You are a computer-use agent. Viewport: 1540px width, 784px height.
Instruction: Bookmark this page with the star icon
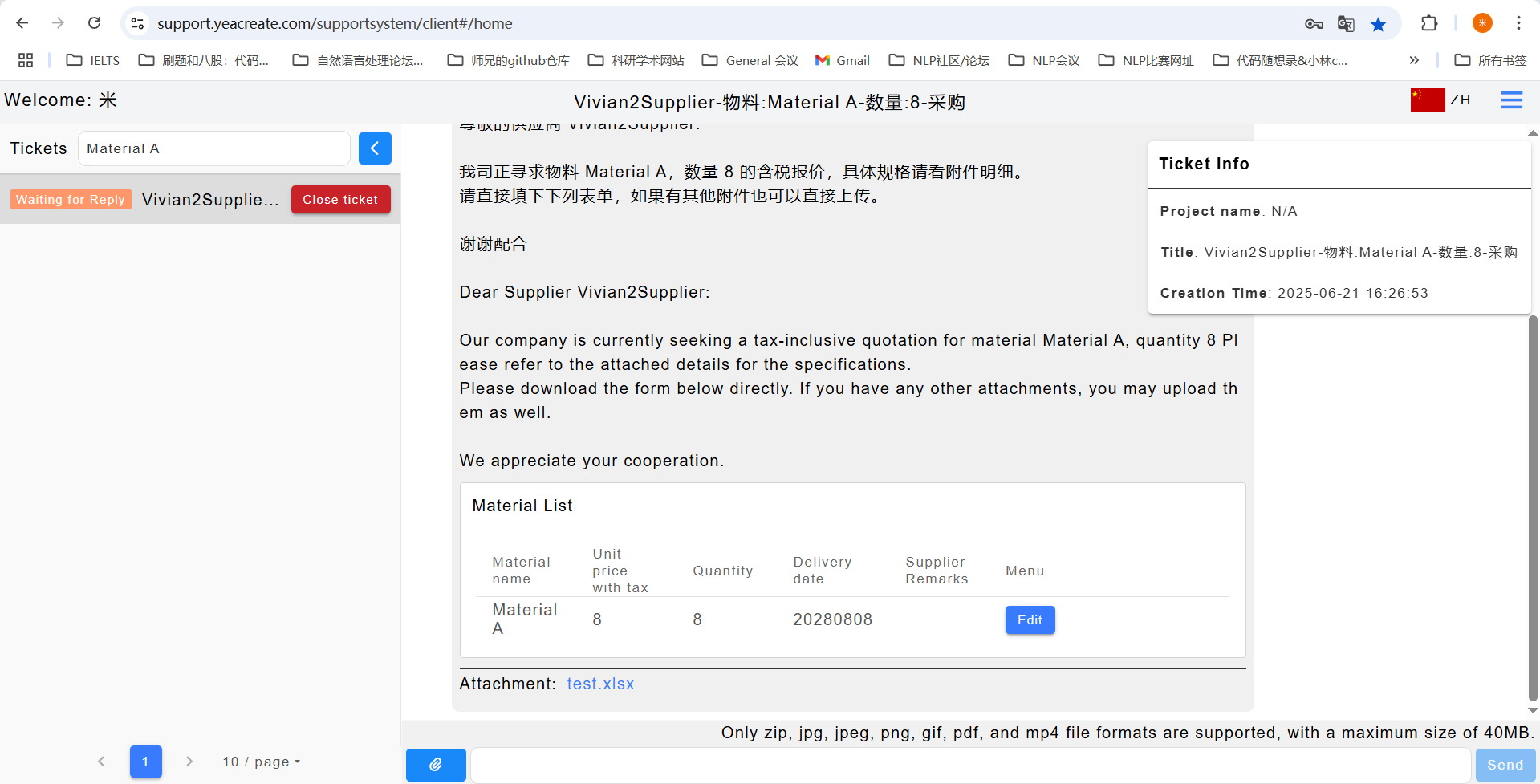click(1378, 24)
